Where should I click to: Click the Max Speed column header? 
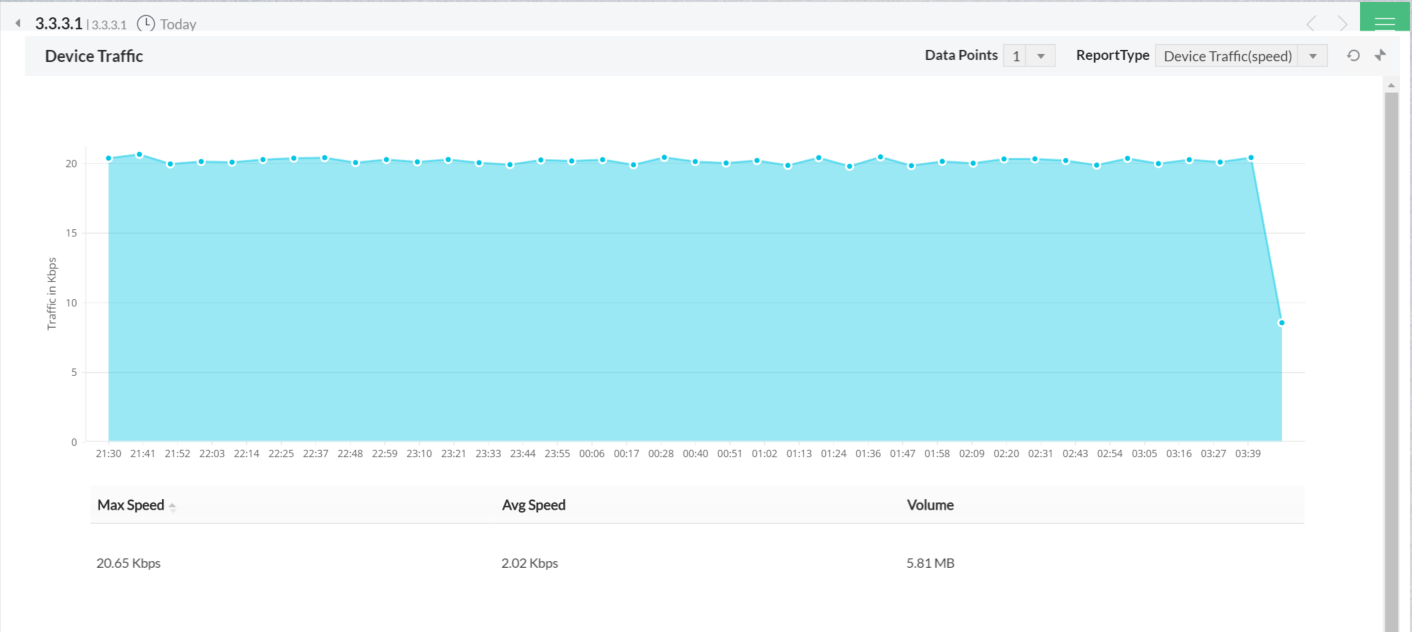[x=130, y=505]
